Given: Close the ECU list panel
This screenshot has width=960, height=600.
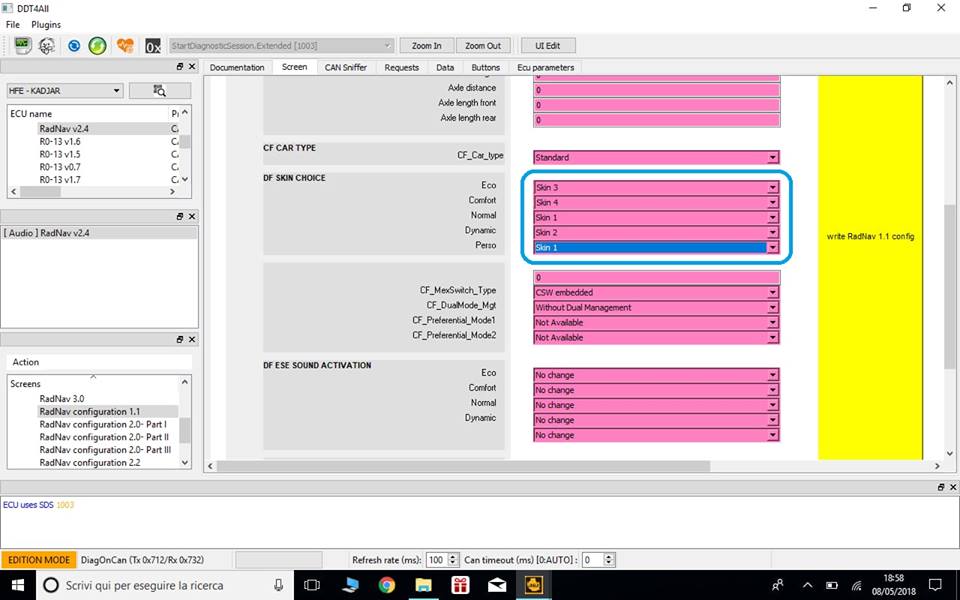Looking at the screenshot, I should [x=192, y=66].
